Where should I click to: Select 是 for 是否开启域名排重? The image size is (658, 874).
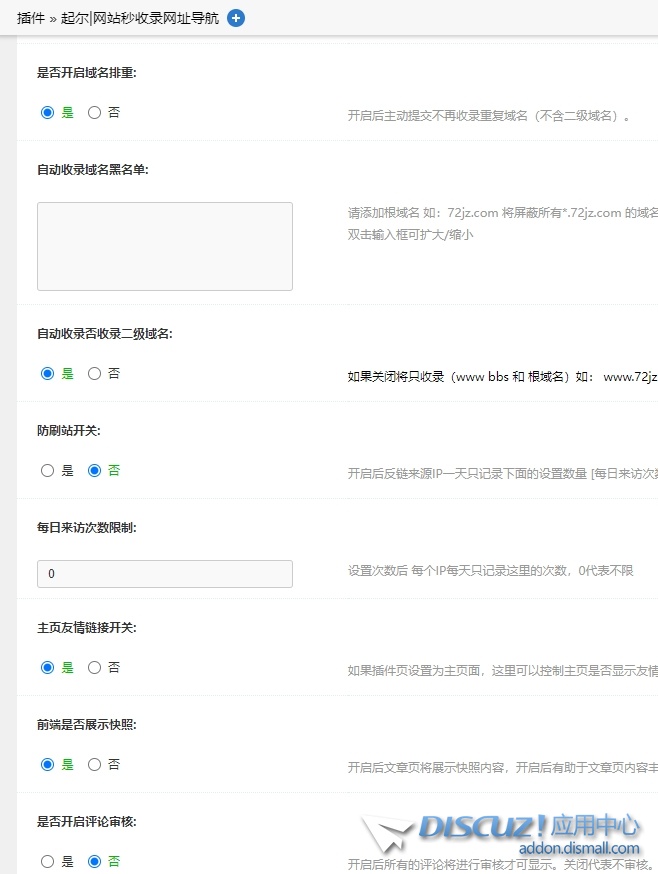pos(47,113)
